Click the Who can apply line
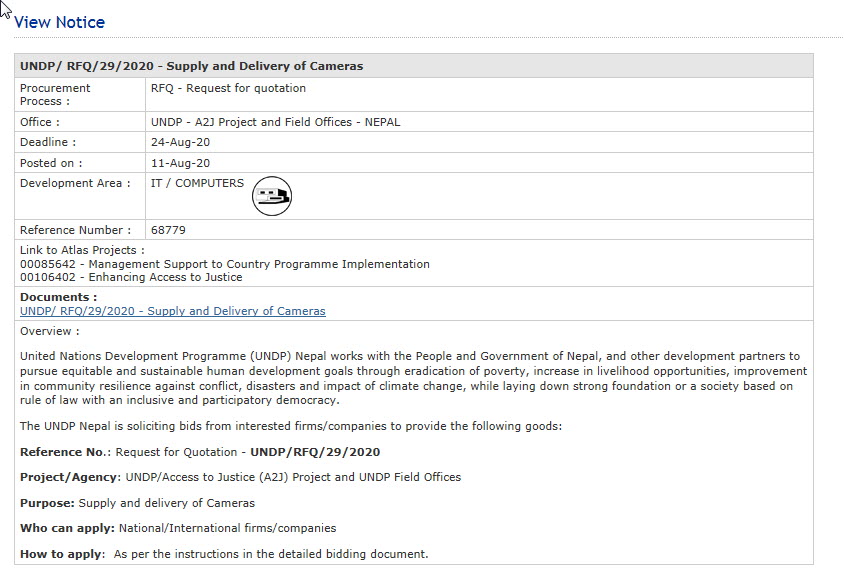The image size is (844, 585). tap(178, 528)
